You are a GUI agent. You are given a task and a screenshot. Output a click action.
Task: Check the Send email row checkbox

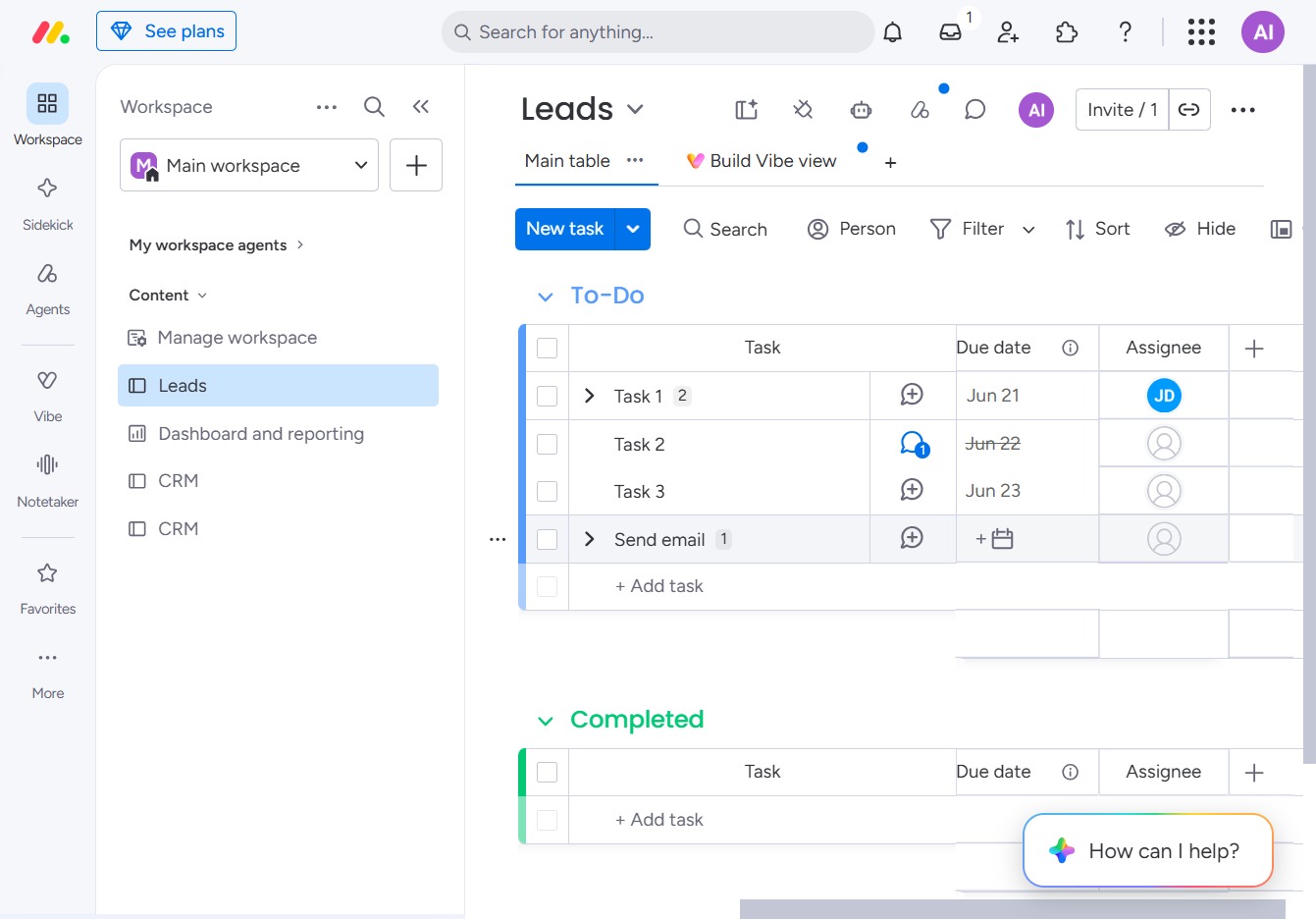[548, 539]
